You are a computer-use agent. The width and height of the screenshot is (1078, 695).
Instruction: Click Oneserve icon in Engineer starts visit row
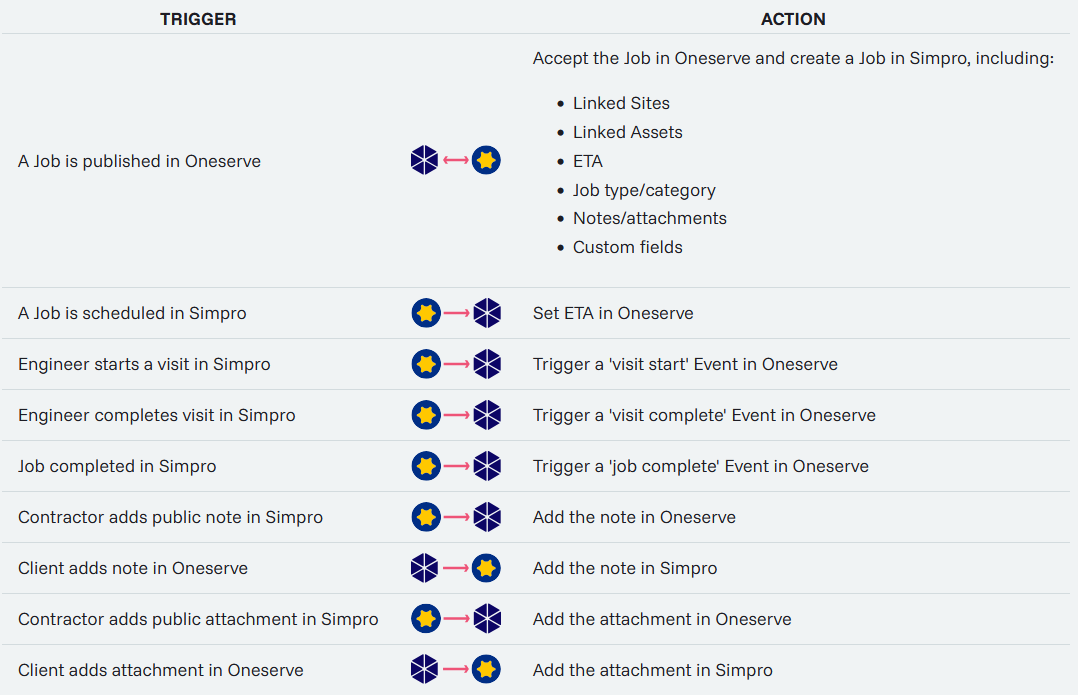coord(487,364)
